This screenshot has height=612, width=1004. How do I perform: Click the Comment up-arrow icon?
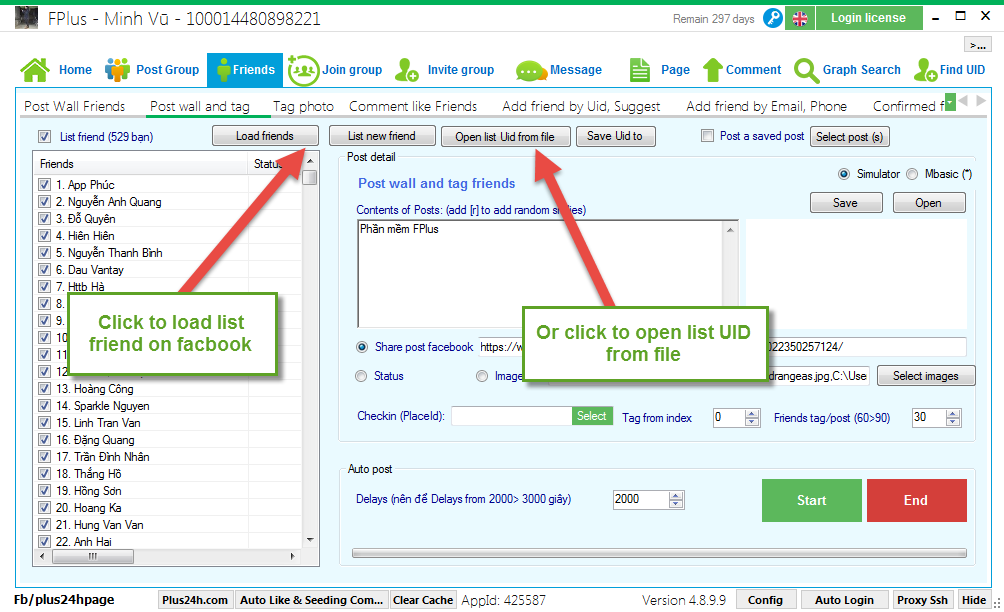[713, 70]
